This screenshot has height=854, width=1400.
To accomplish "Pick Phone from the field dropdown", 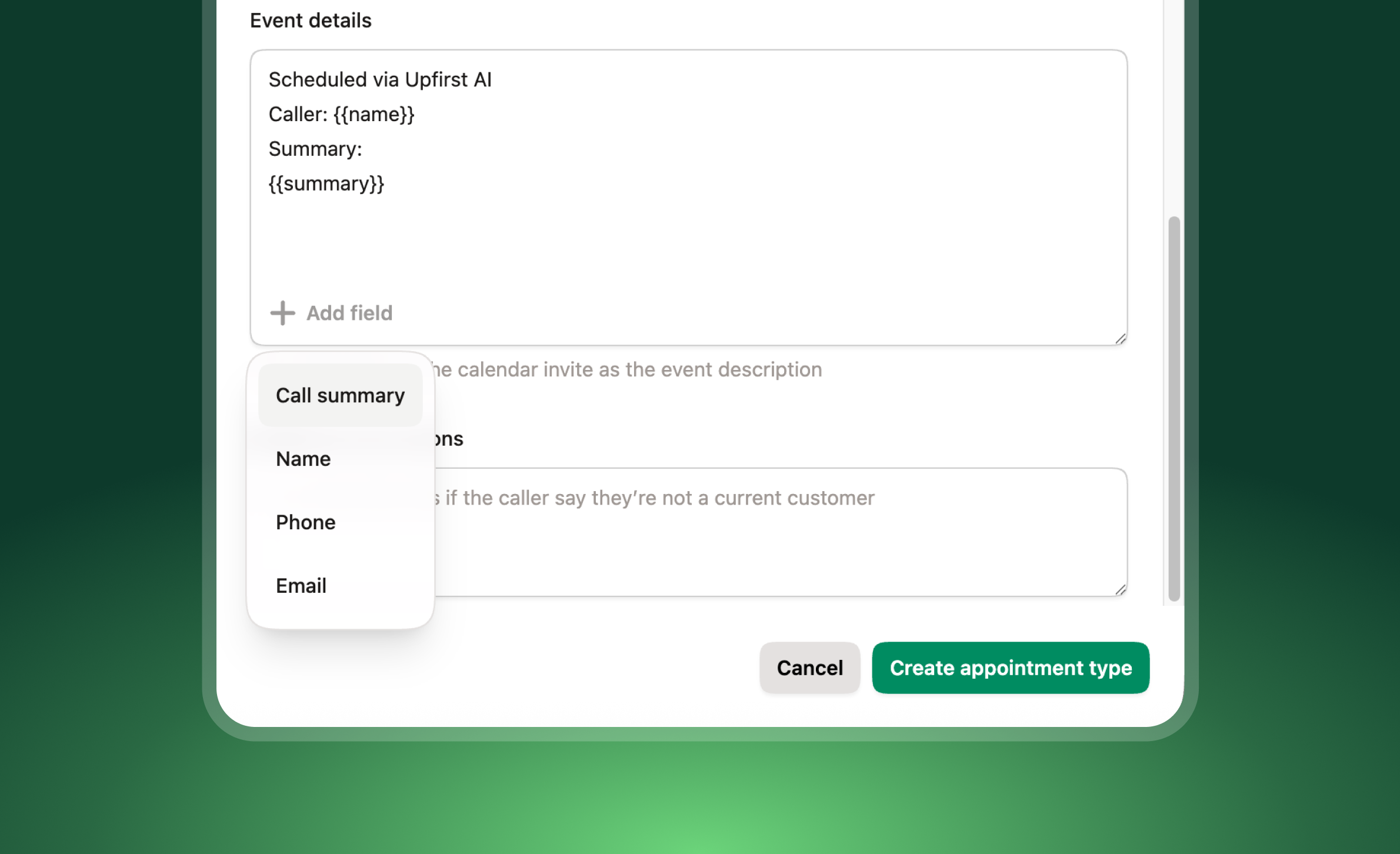I will click(306, 522).
